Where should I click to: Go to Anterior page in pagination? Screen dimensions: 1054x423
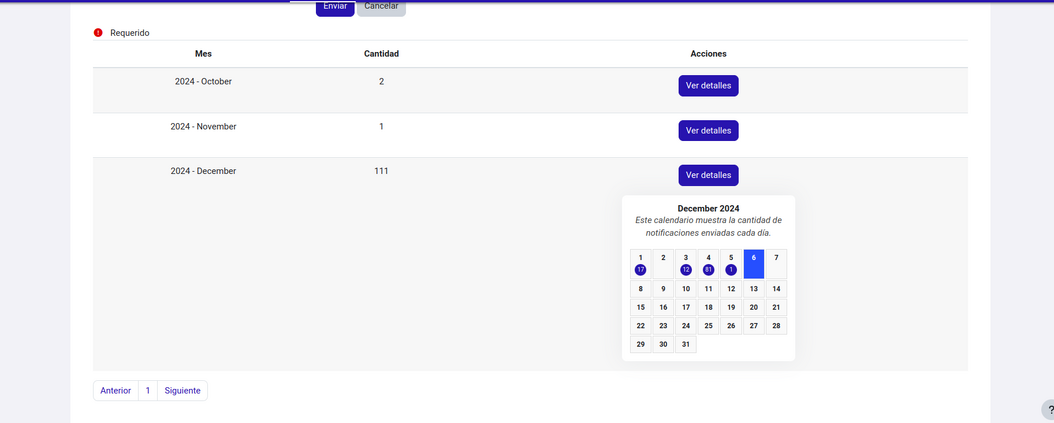pos(116,391)
